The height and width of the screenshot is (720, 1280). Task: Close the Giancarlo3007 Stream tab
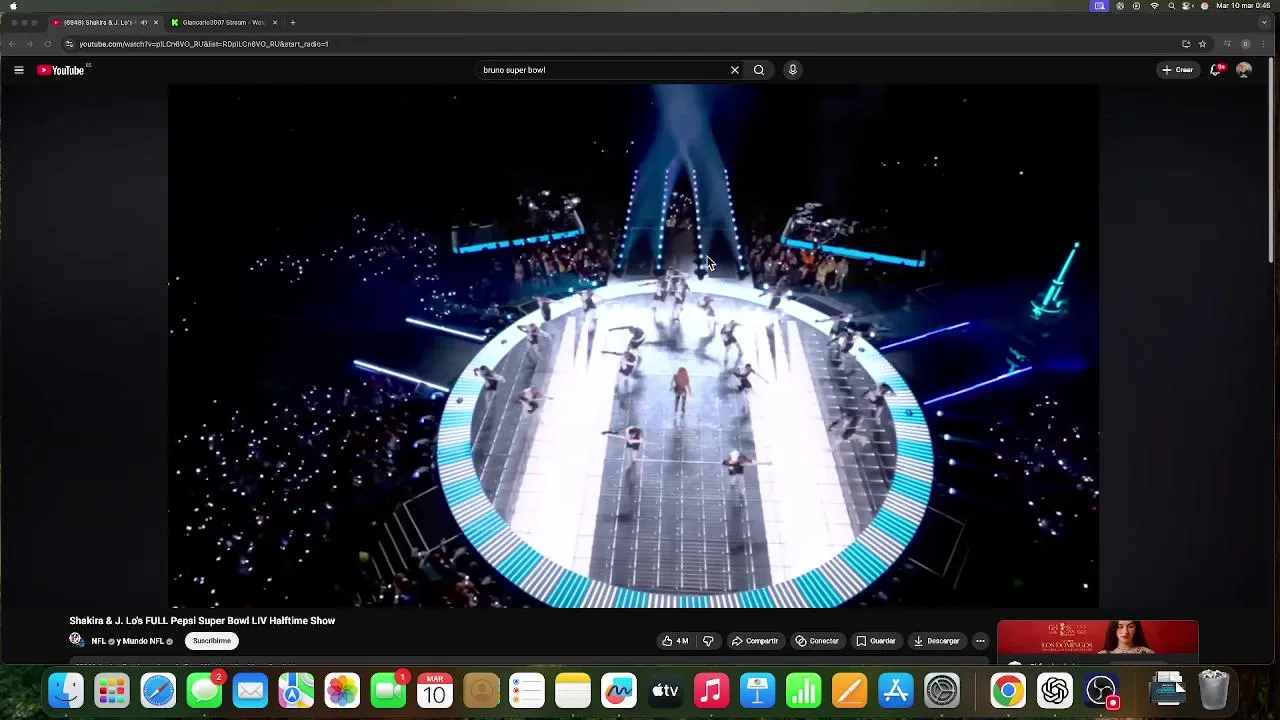[274, 22]
